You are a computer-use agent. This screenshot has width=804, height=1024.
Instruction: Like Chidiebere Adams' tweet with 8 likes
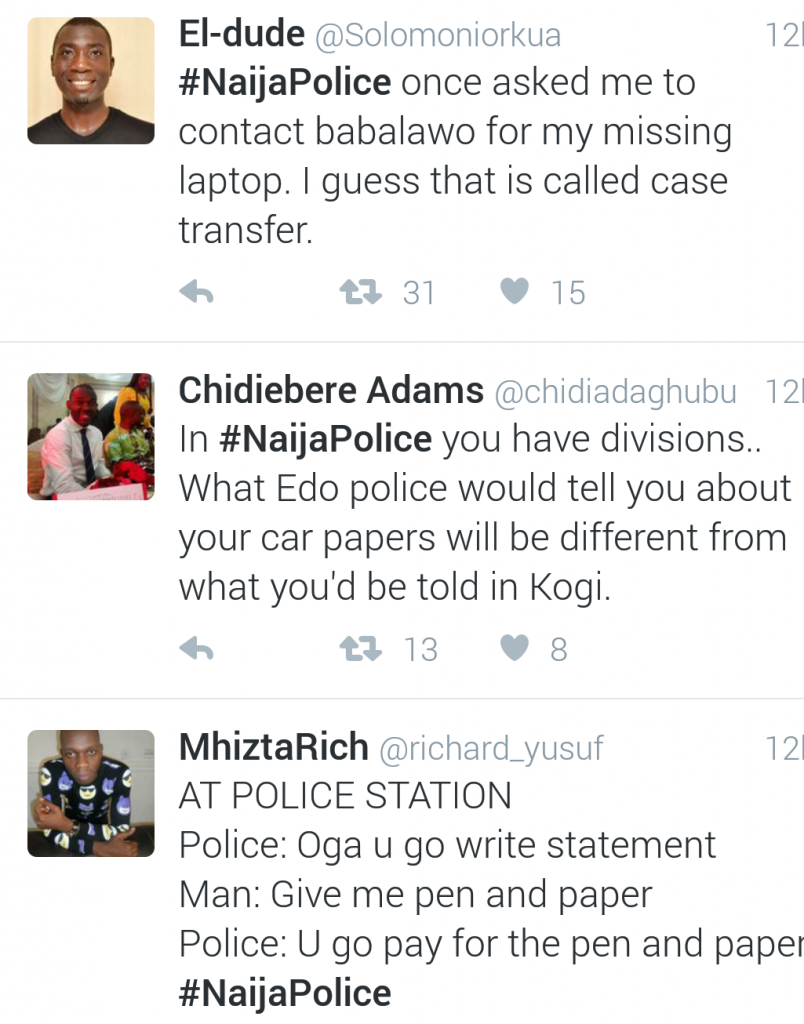pos(514,650)
